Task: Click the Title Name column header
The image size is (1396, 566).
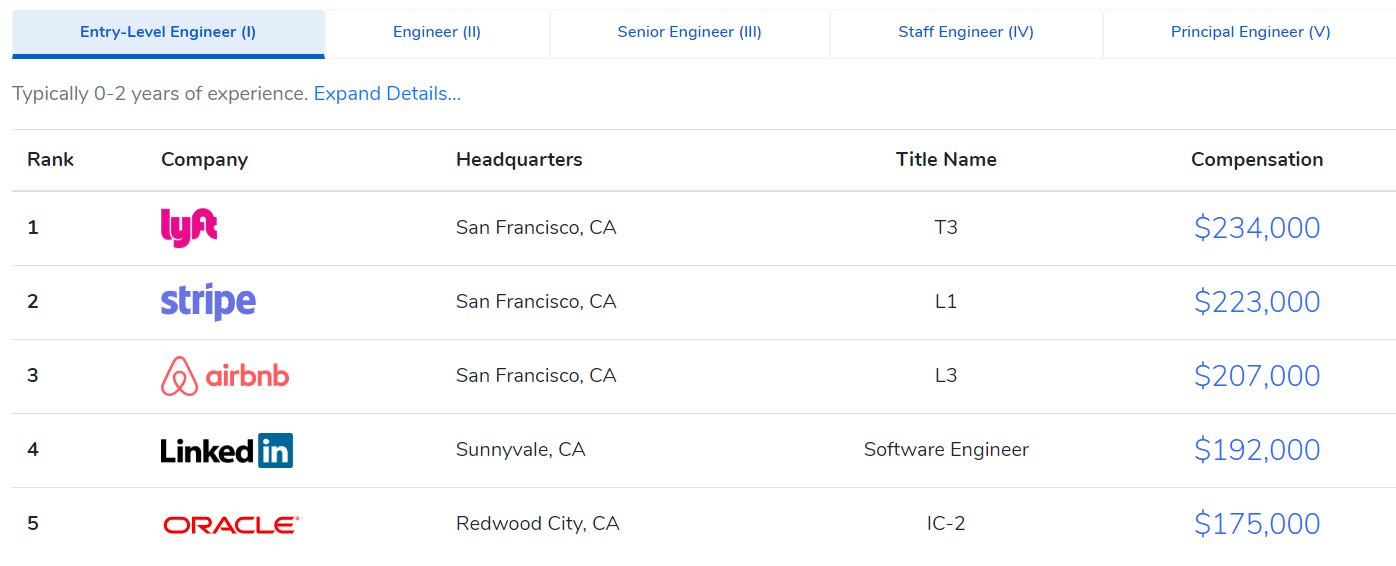Action: pyautogui.click(x=946, y=160)
